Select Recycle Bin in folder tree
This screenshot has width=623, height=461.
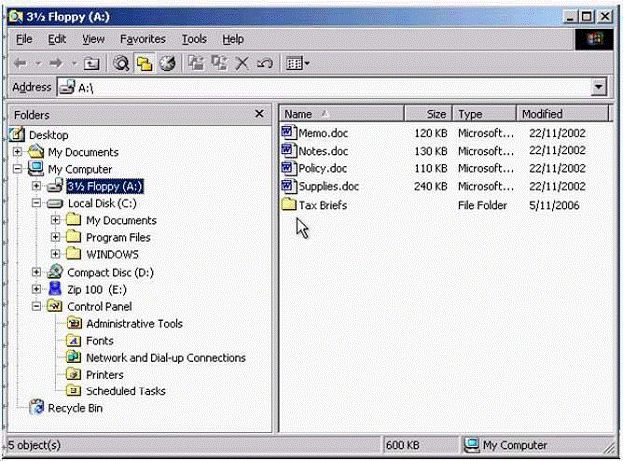(75, 408)
